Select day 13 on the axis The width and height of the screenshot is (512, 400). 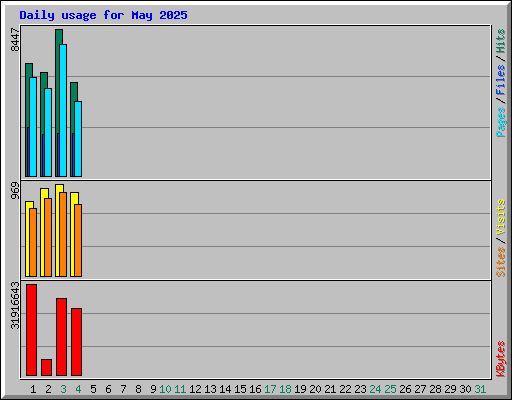tap(210, 389)
